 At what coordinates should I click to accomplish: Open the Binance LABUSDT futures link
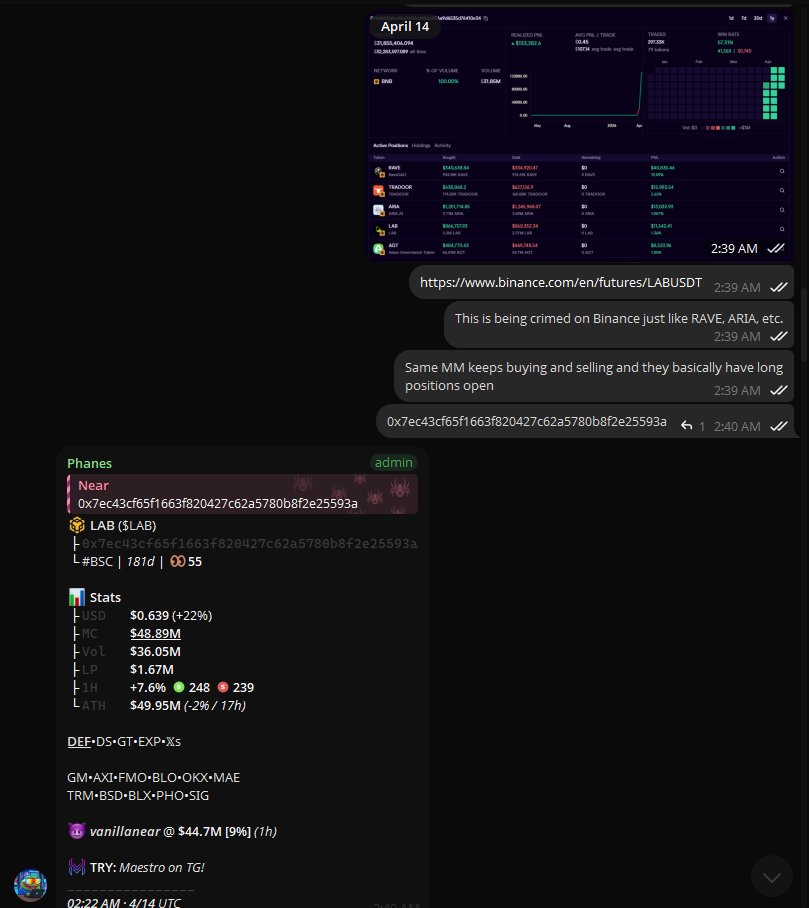pyautogui.click(x=561, y=283)
